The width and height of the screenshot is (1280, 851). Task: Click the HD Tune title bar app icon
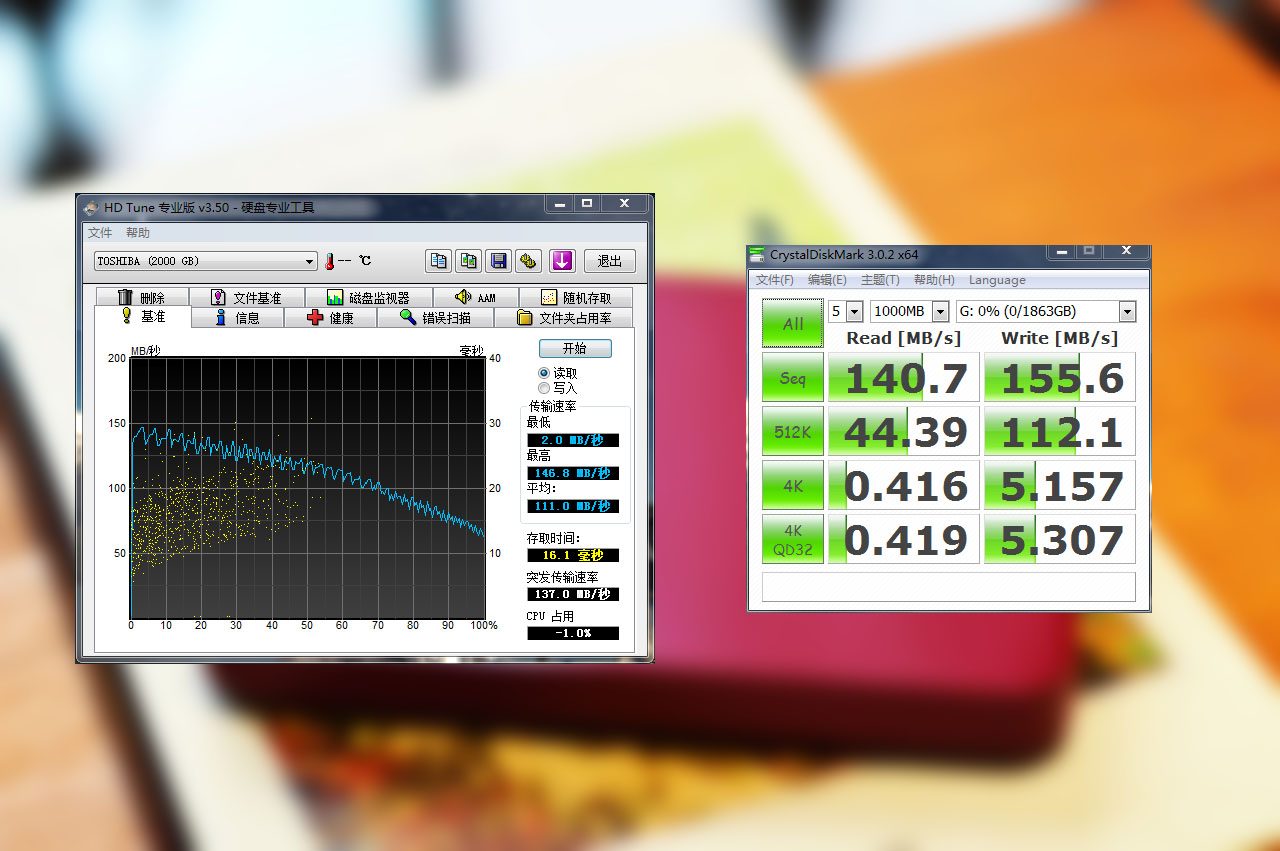[91, 208]
